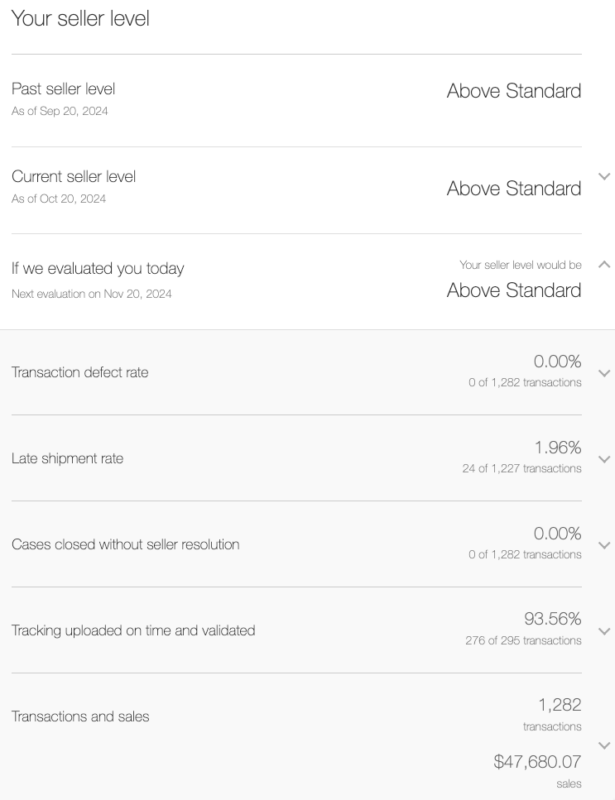This screenshot has height=800, width=615.
Task: Expand the Transactions and sales chevron
Action: pyautogui.click(x=602, y=746)
